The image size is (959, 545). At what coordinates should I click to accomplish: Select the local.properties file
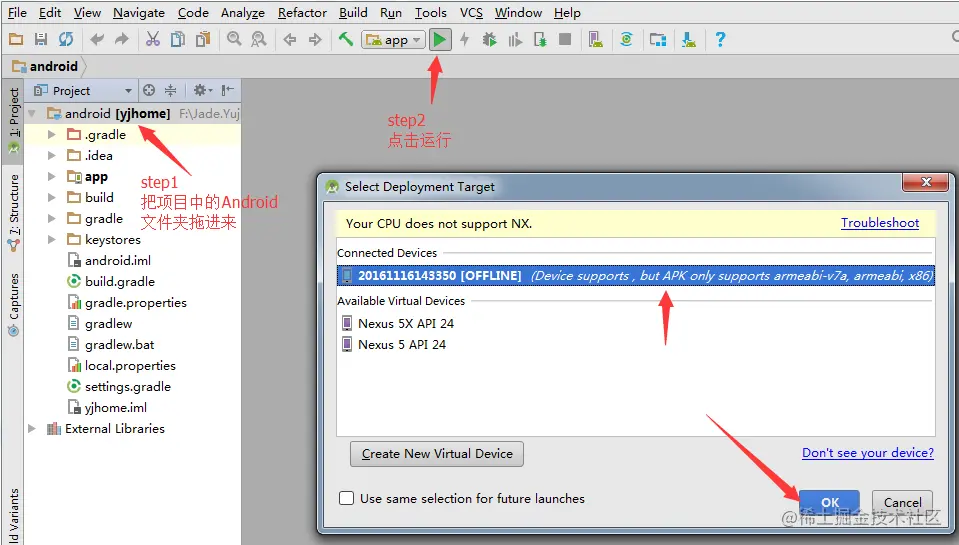tap(130, 366)
